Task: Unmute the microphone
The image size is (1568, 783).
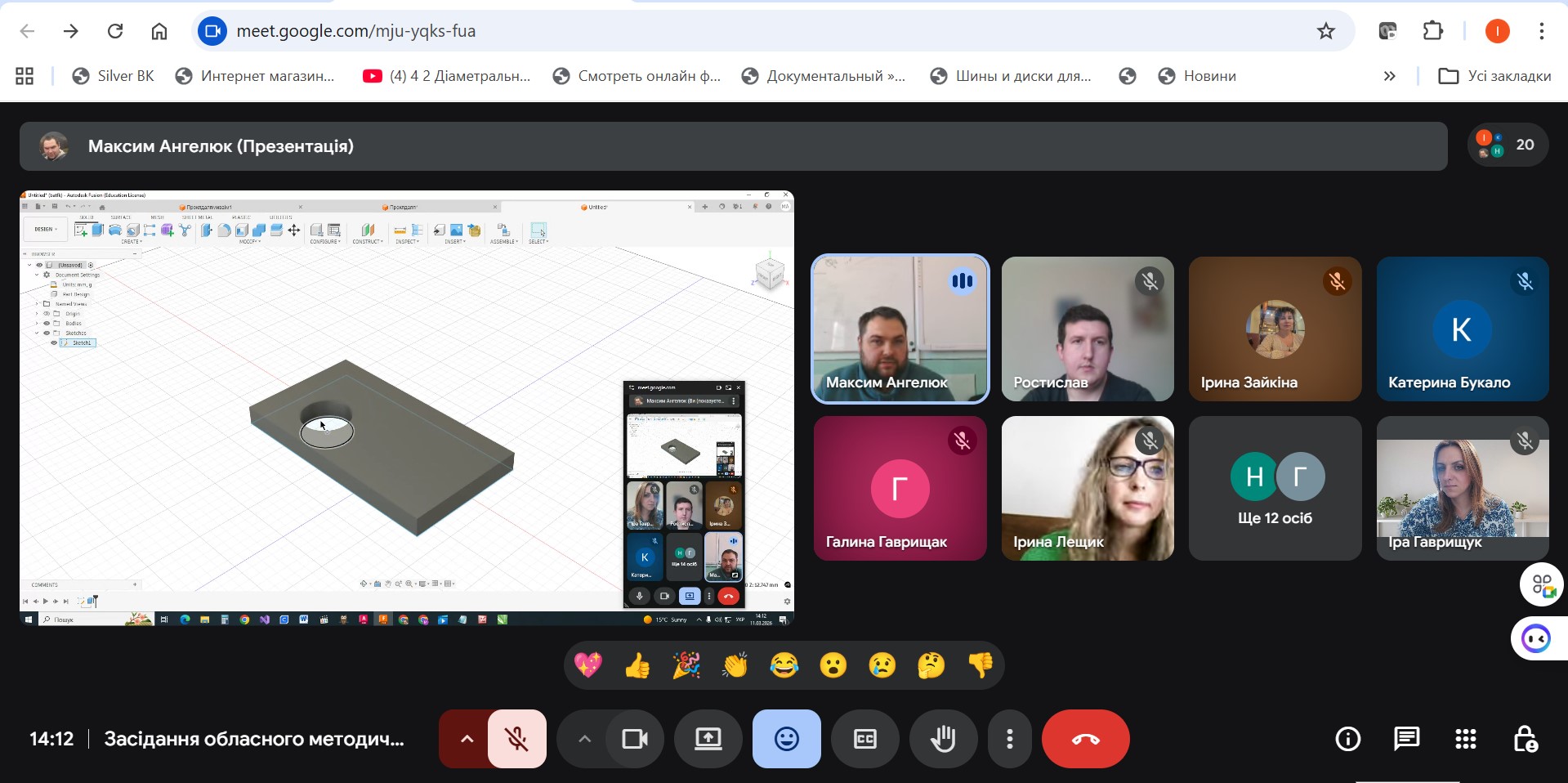Action: coord(517,739)
